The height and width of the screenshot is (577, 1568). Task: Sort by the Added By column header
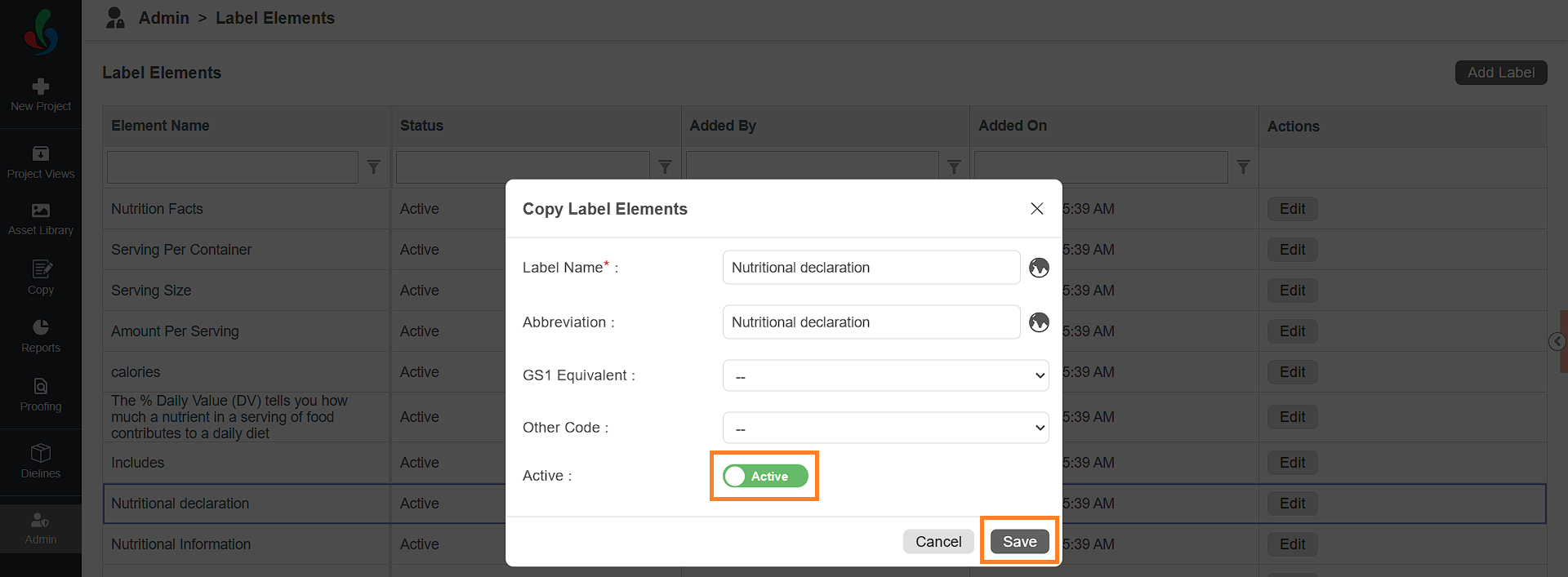pyautogui.click(x=723, y=126)
